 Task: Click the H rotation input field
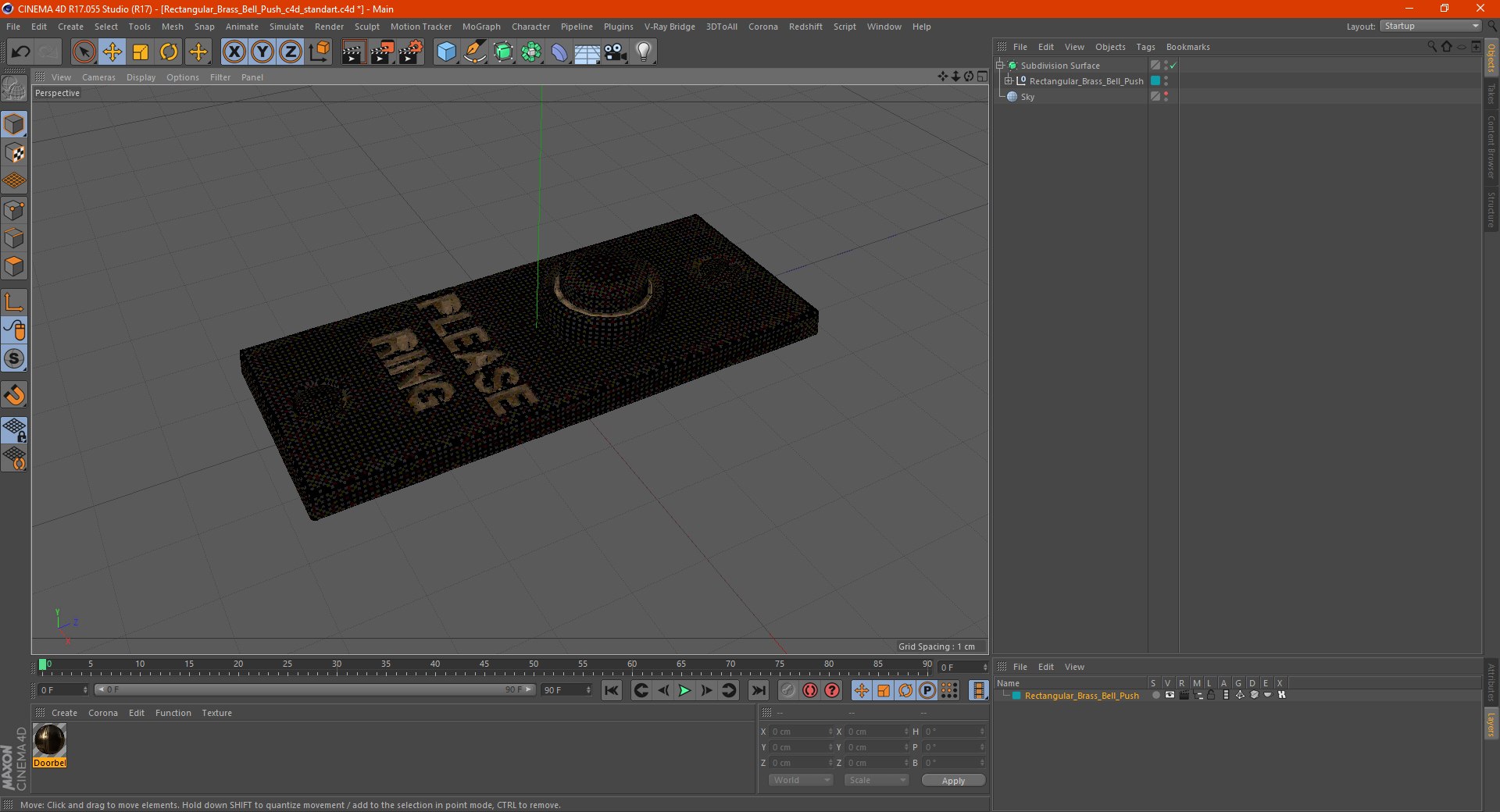[x=955, y=732]
